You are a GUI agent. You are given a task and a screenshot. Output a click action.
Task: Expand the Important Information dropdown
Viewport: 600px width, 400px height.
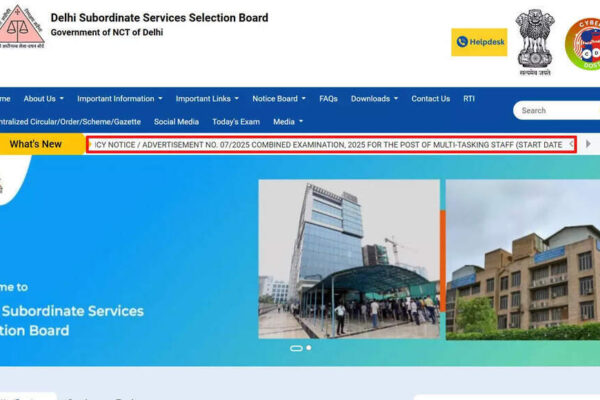click(x=120, y=99)
